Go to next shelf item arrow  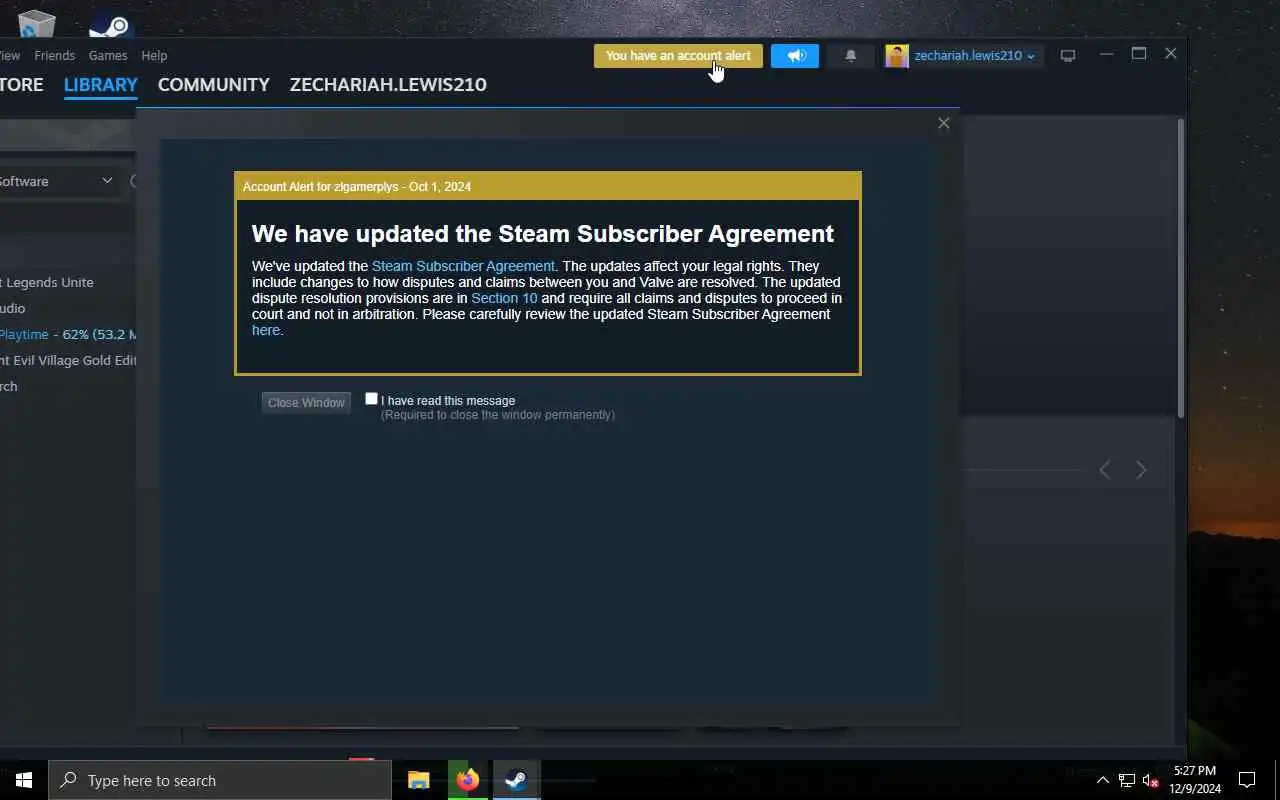(x=1141, y=470)
